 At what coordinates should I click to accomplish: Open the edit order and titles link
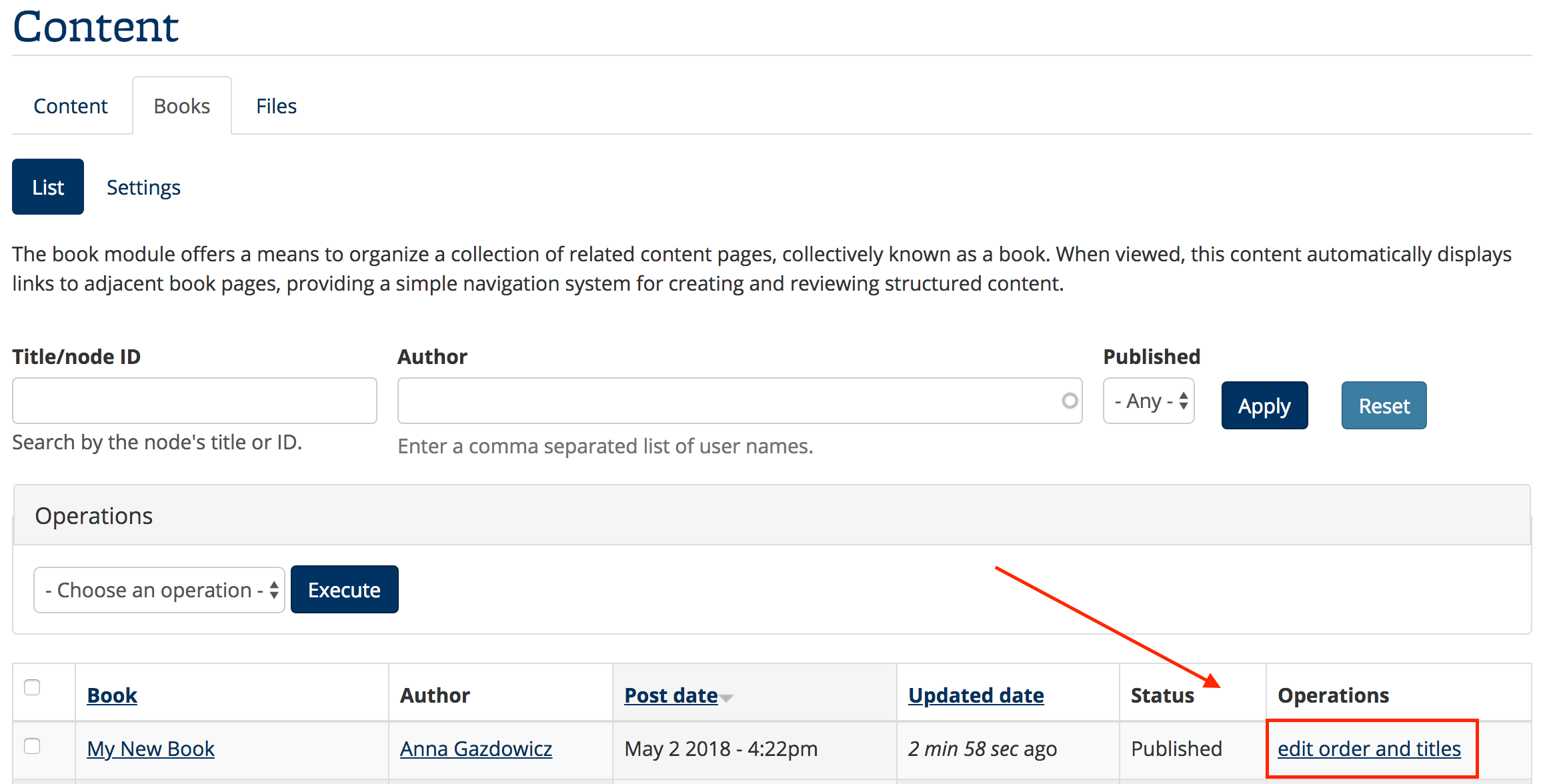[x=1369, y=749]
